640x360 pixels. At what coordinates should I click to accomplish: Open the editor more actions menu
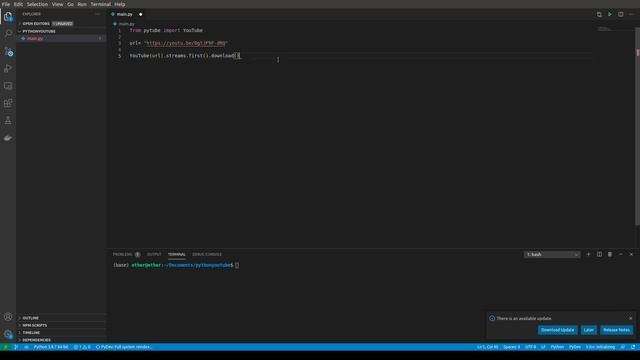(x=631, y=14)
